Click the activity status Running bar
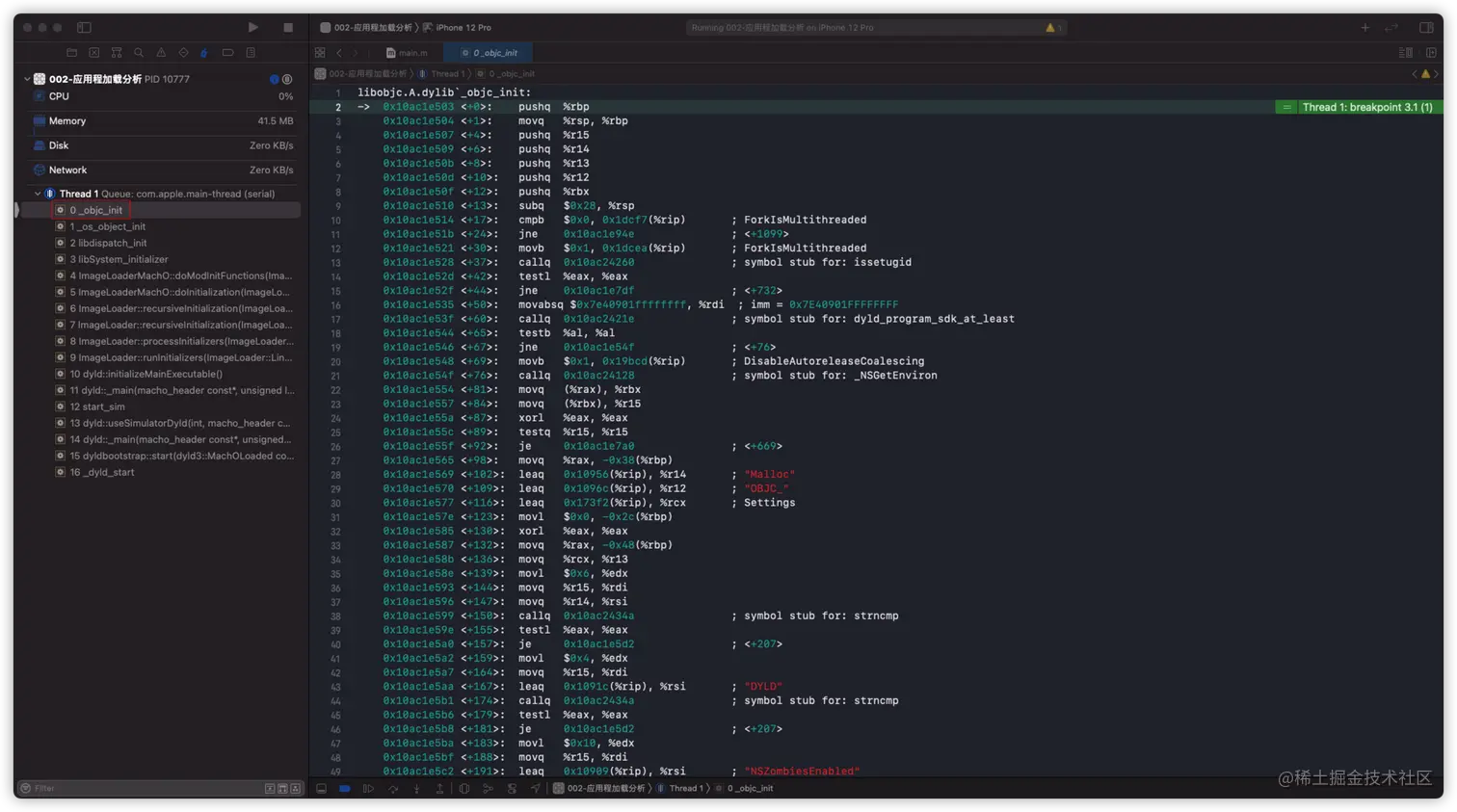The width and height of the screenshot is (1457, 812). coord(875,28)
